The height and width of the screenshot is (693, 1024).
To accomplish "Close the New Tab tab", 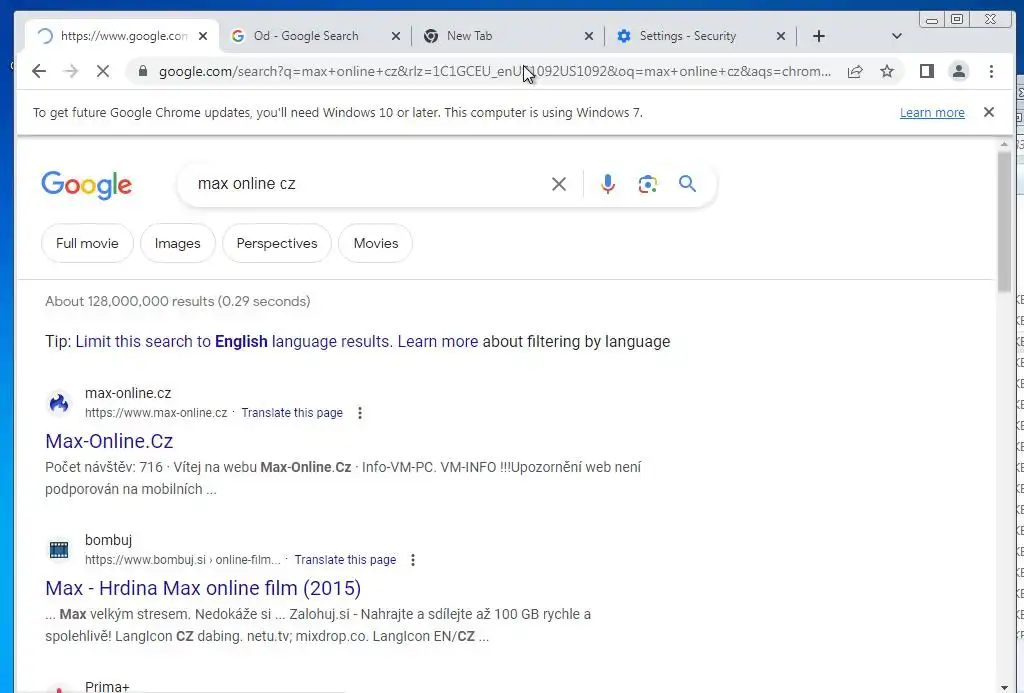I will (x=588, y=36).
